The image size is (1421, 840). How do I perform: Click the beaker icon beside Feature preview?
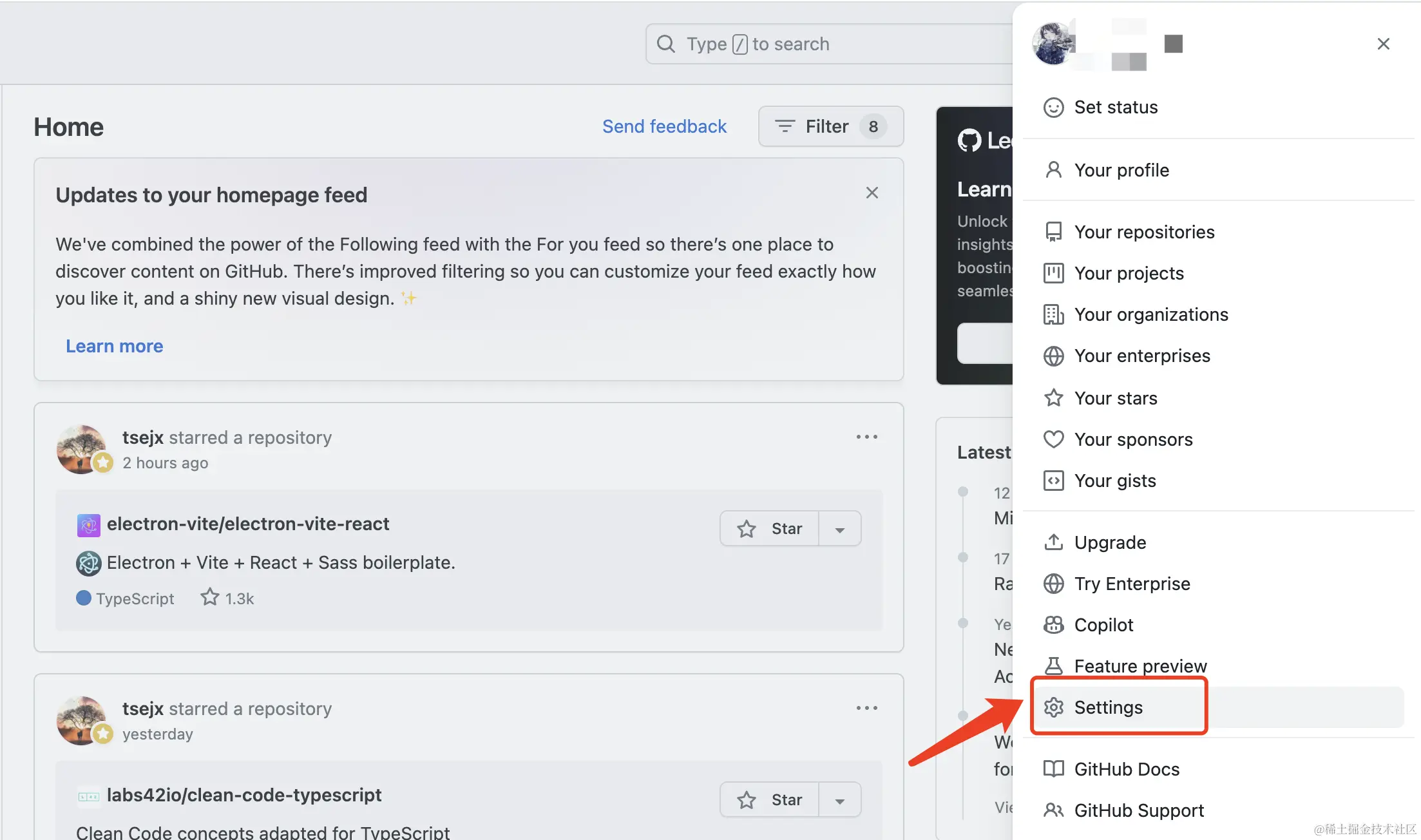(x=1053, y=666)
